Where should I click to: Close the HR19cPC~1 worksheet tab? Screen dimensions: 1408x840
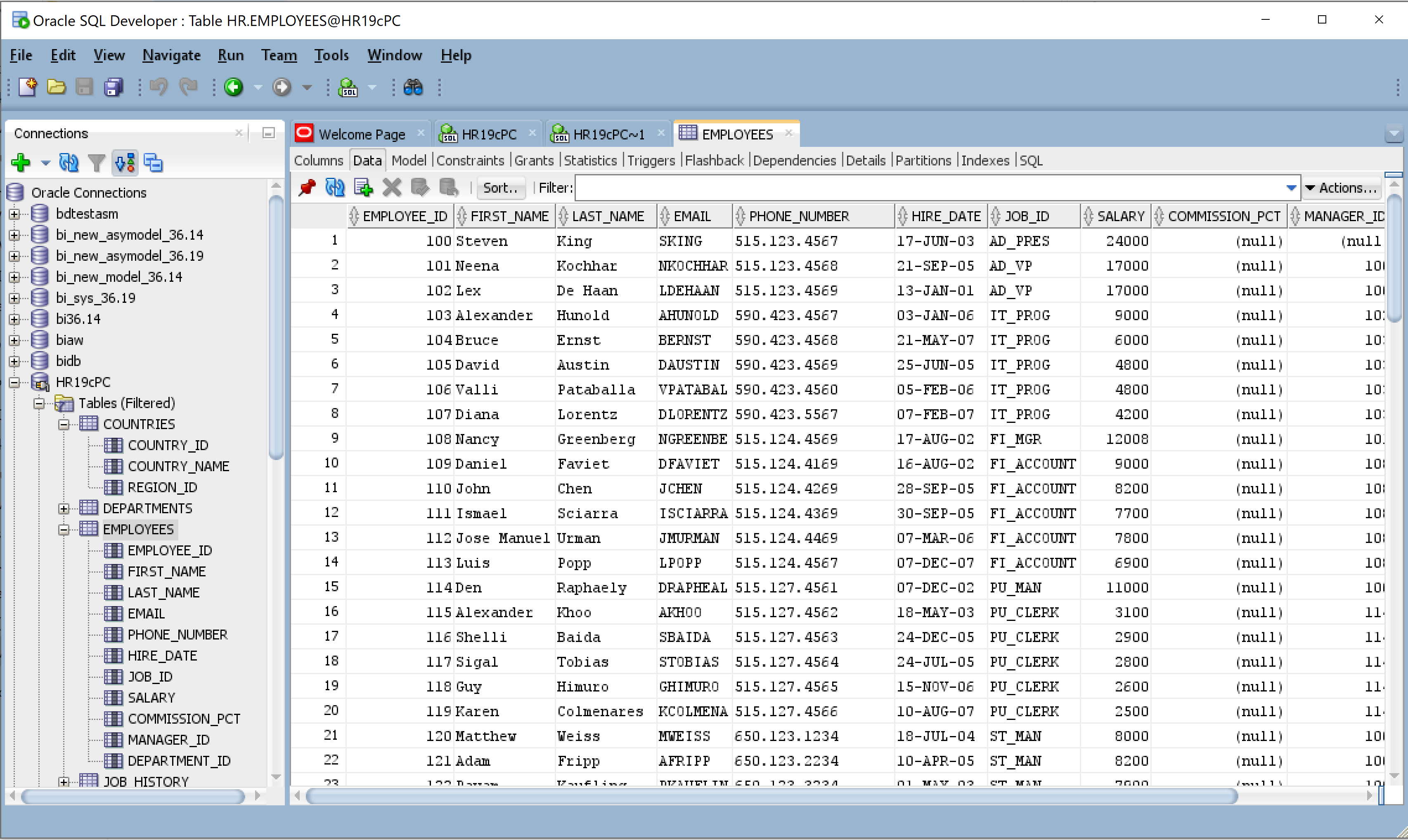(x=661, y=133)
